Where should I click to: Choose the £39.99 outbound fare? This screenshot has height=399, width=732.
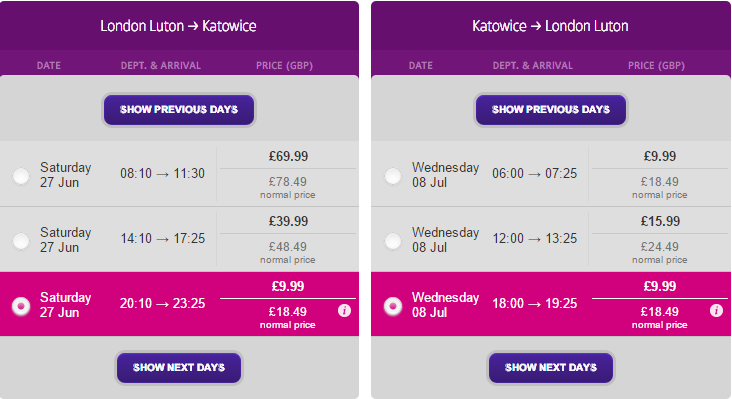288,221
